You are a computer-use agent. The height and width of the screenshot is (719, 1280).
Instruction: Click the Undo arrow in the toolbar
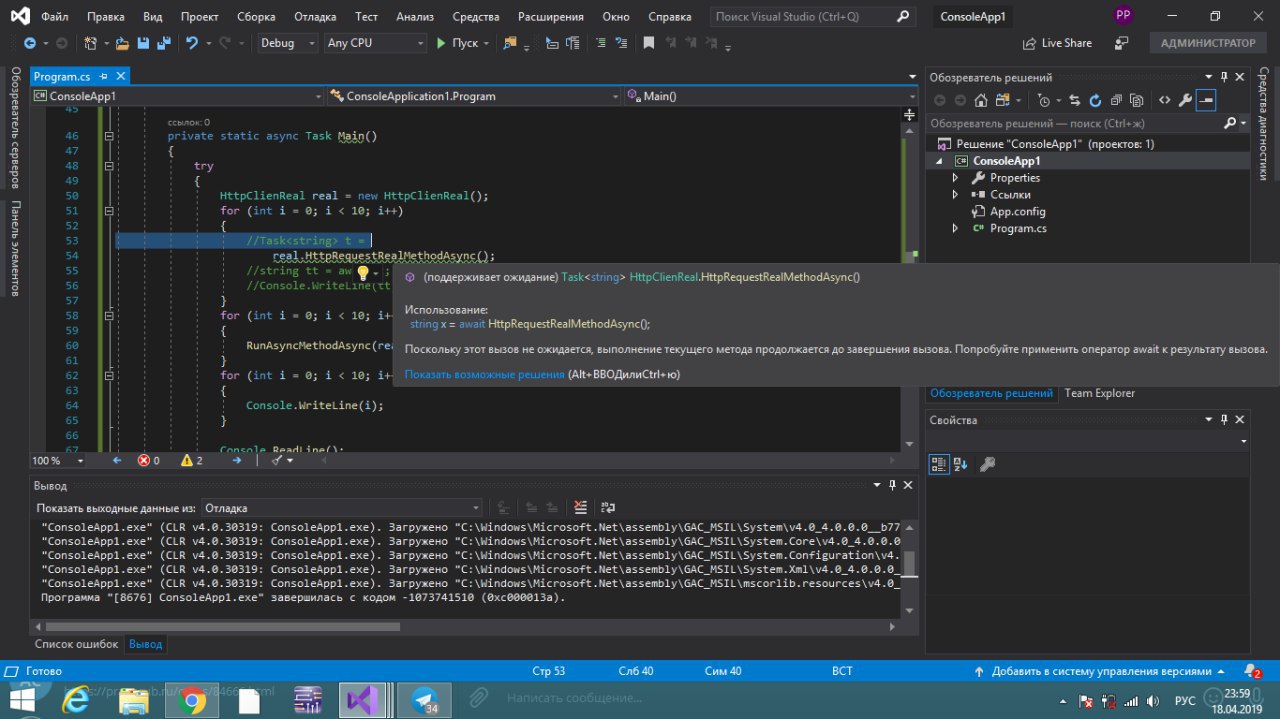tap(192, 43)
